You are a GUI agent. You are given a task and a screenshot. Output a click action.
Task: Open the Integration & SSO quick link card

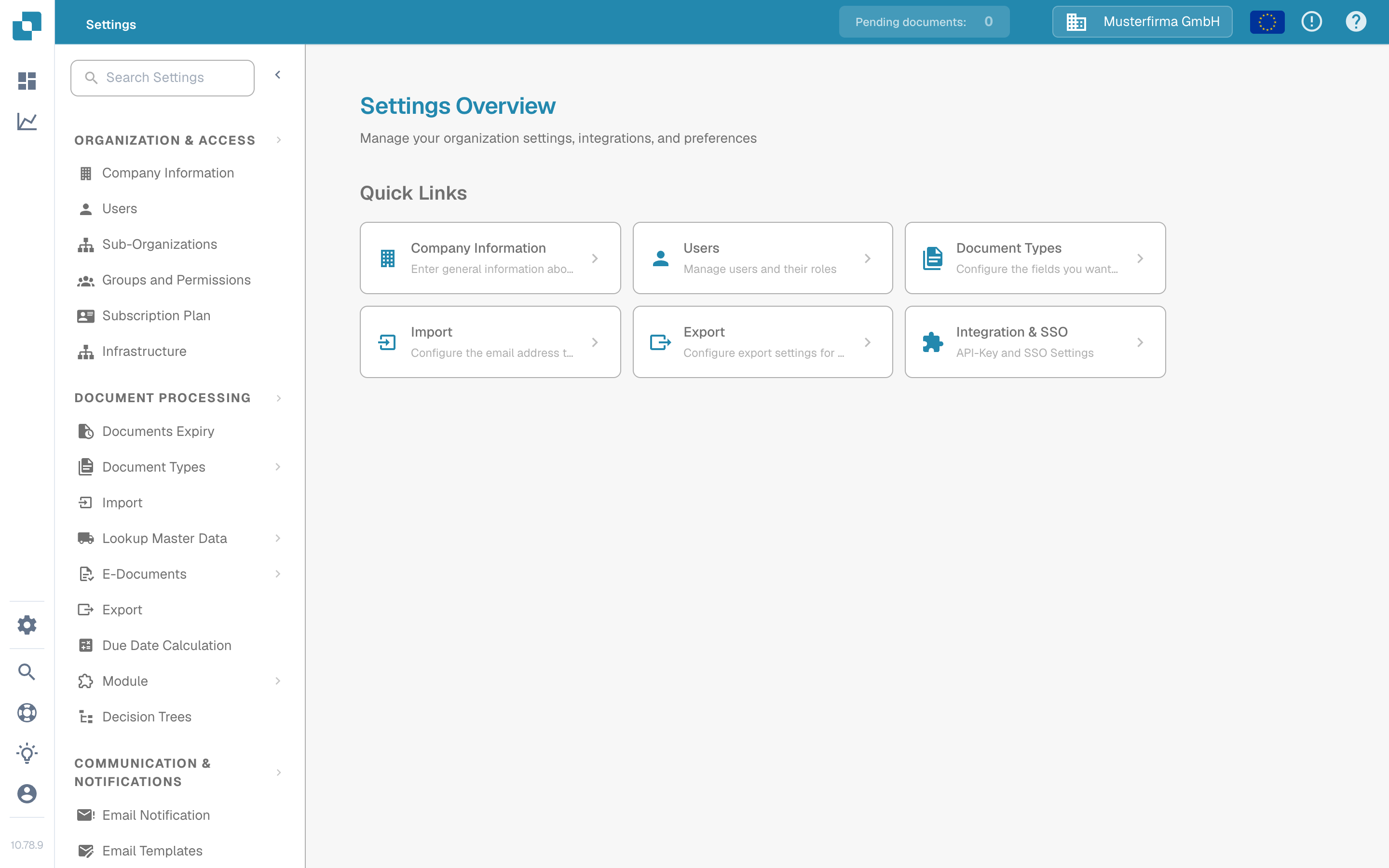[x=1035, y=342]
